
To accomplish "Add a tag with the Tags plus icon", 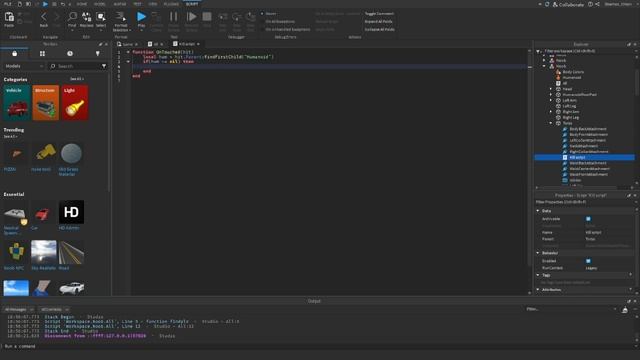I will point(631,275).
